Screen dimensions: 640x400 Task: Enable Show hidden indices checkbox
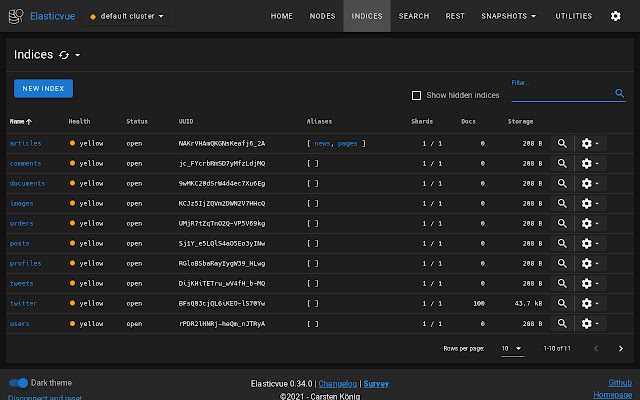click(x=417, y=95)
